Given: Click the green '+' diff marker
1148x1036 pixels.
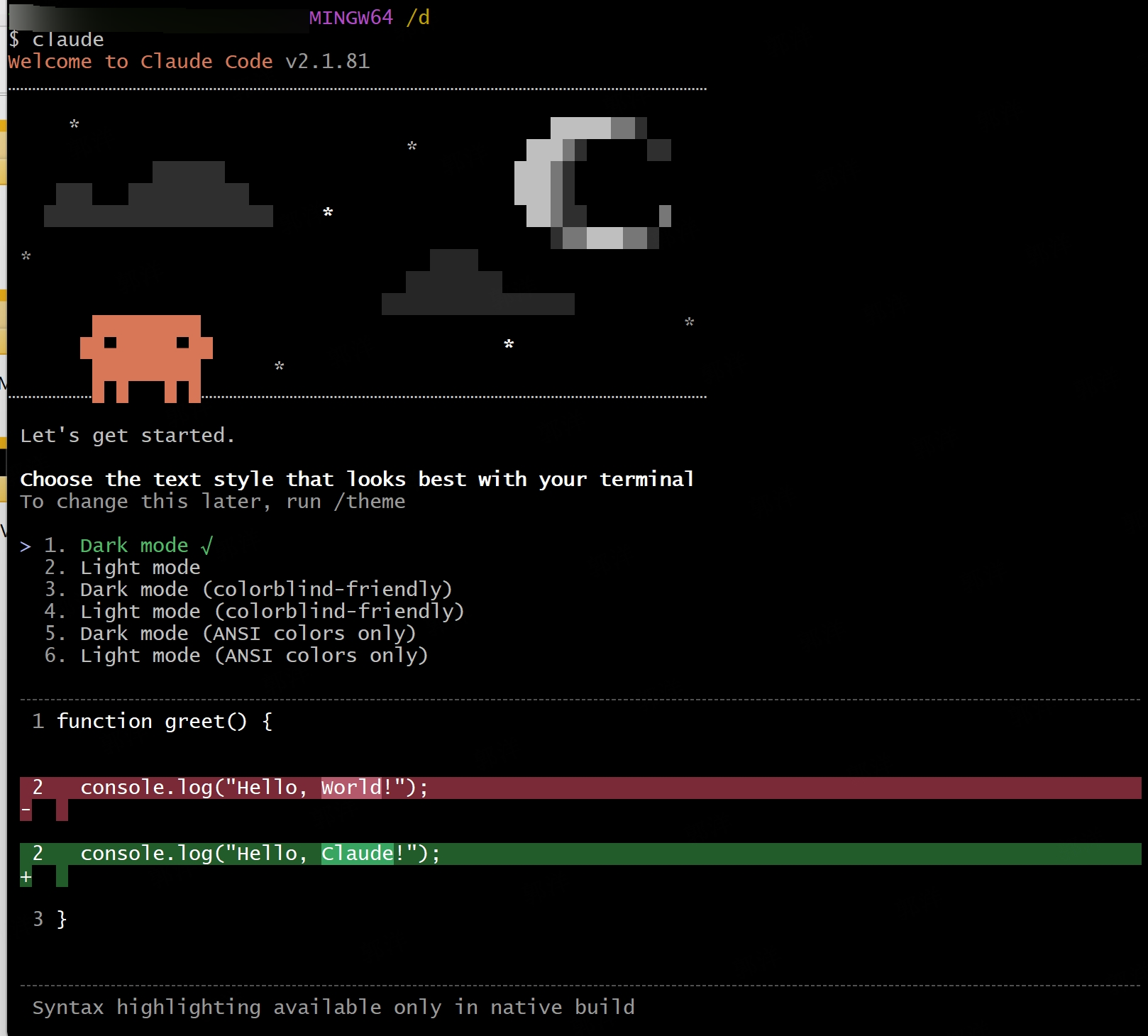Looking at the screenshot, I should [x=26, y=876].
